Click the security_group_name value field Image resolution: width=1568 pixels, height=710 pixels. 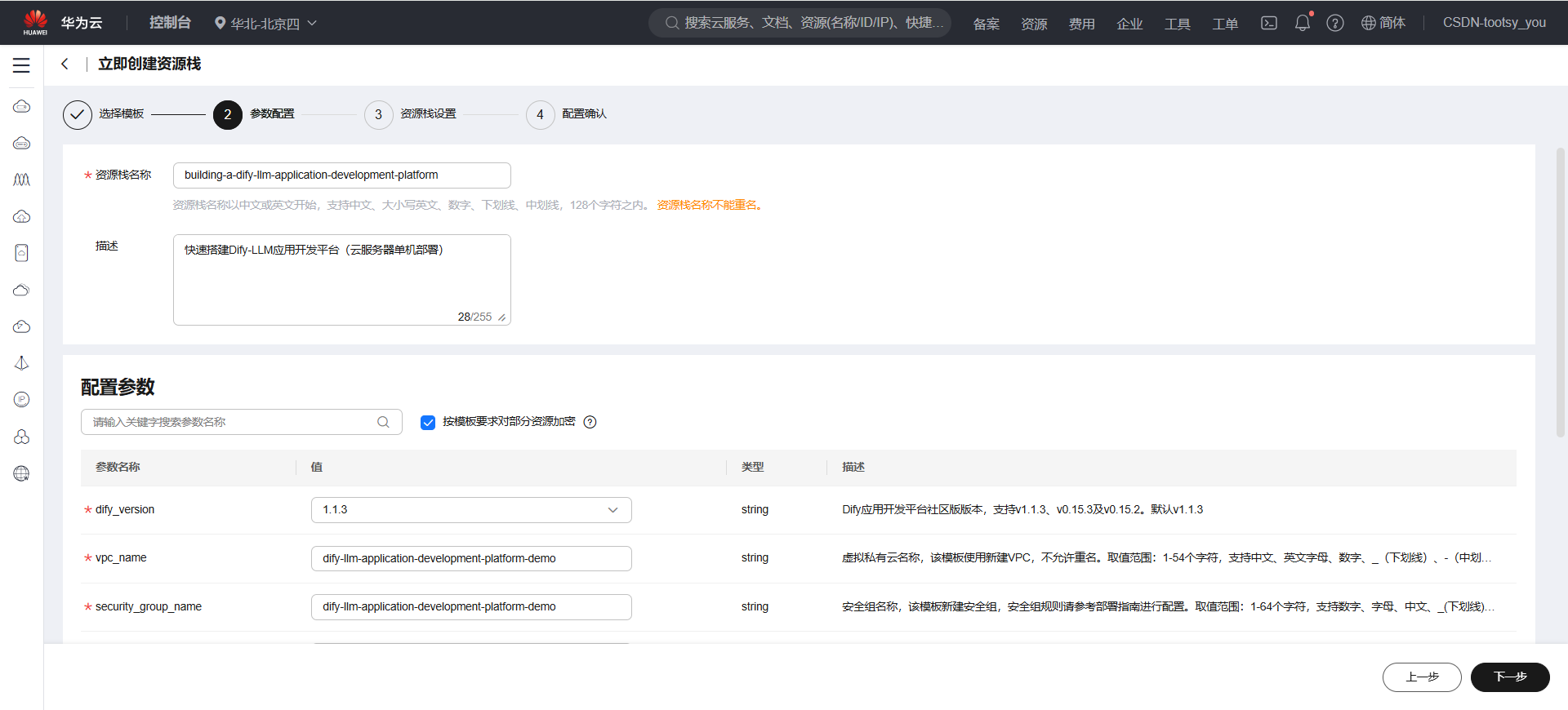point(471,607)
